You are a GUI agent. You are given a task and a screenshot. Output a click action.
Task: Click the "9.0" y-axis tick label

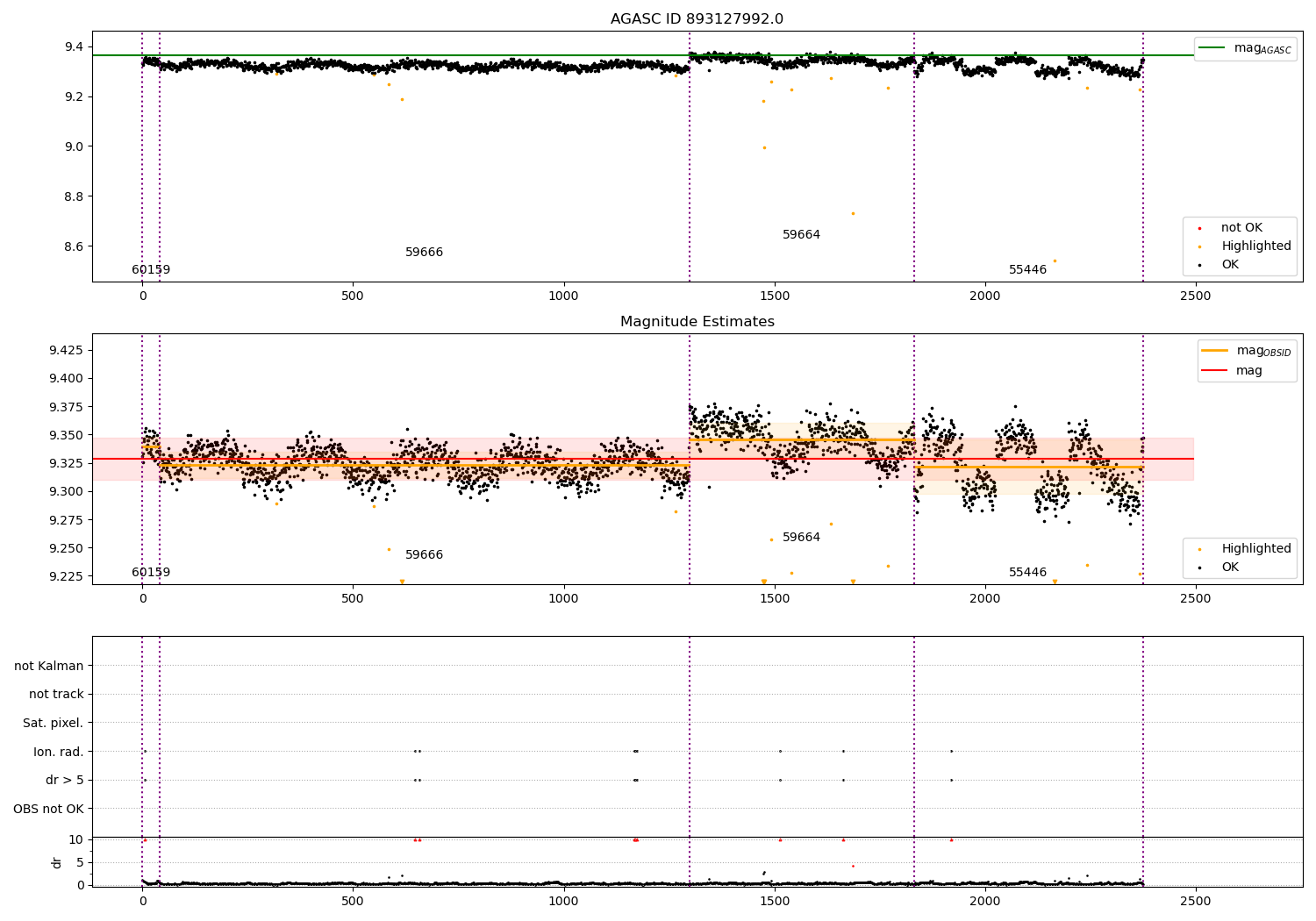pos(74,146)
